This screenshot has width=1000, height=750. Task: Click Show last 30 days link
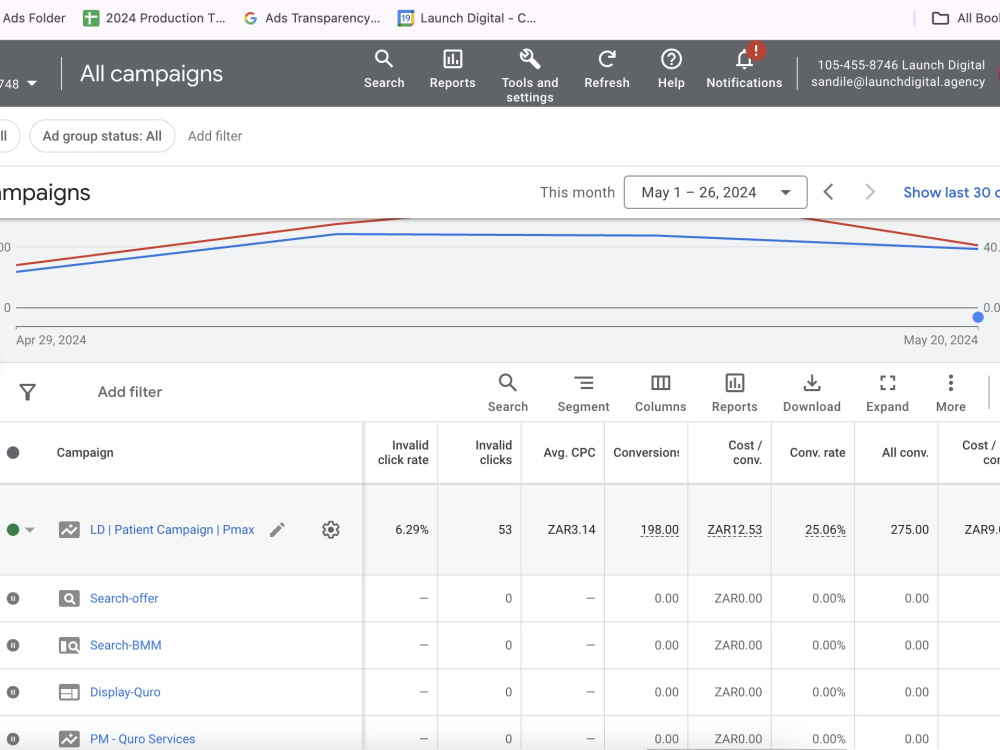tap(951, 193)
